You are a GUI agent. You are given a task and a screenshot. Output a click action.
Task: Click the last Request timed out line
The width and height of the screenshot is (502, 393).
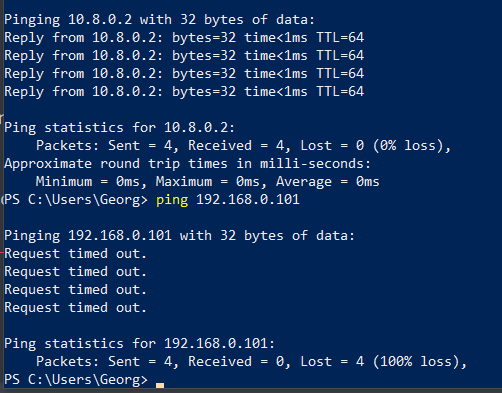(75, 308)
